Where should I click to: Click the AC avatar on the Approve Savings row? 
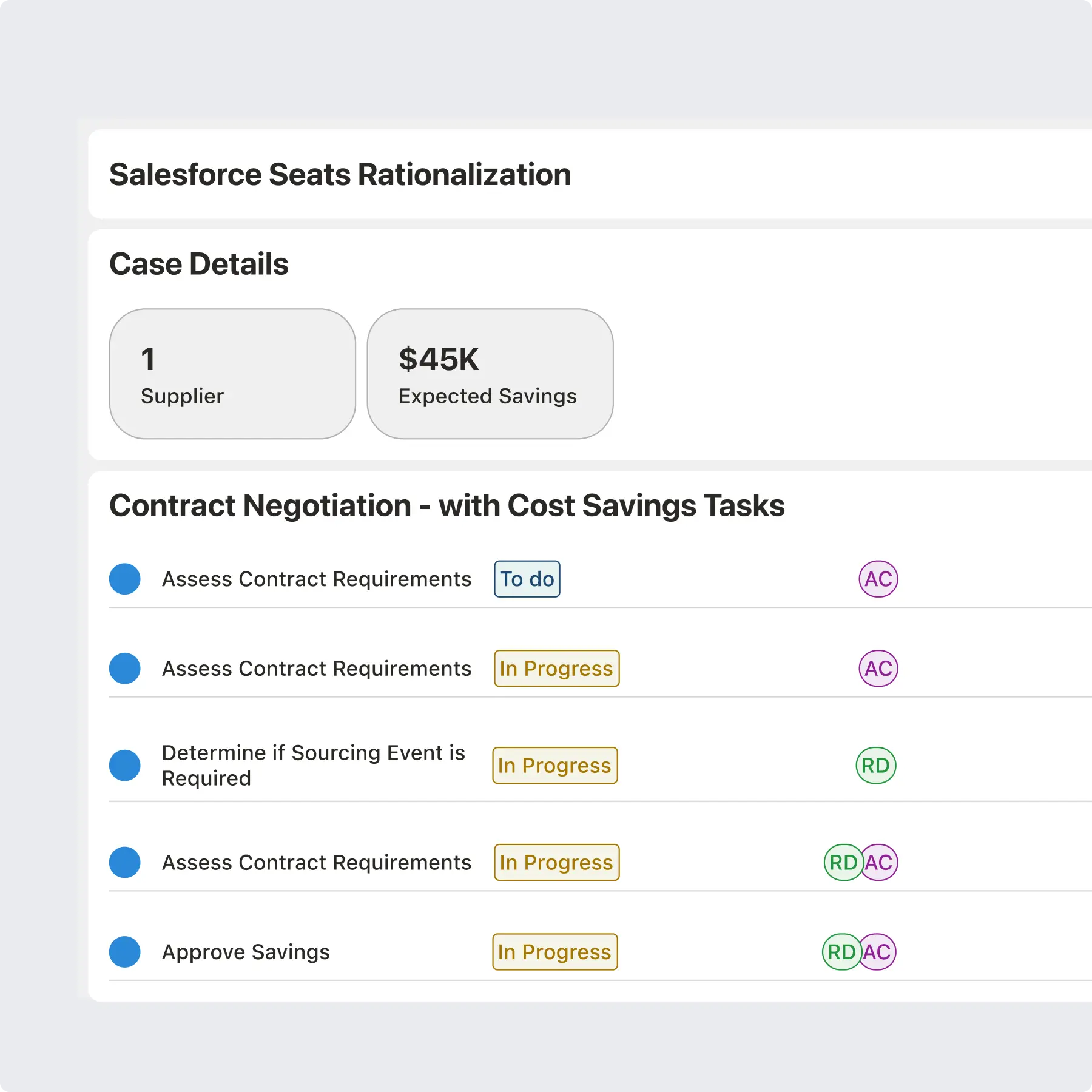(879, 952)
